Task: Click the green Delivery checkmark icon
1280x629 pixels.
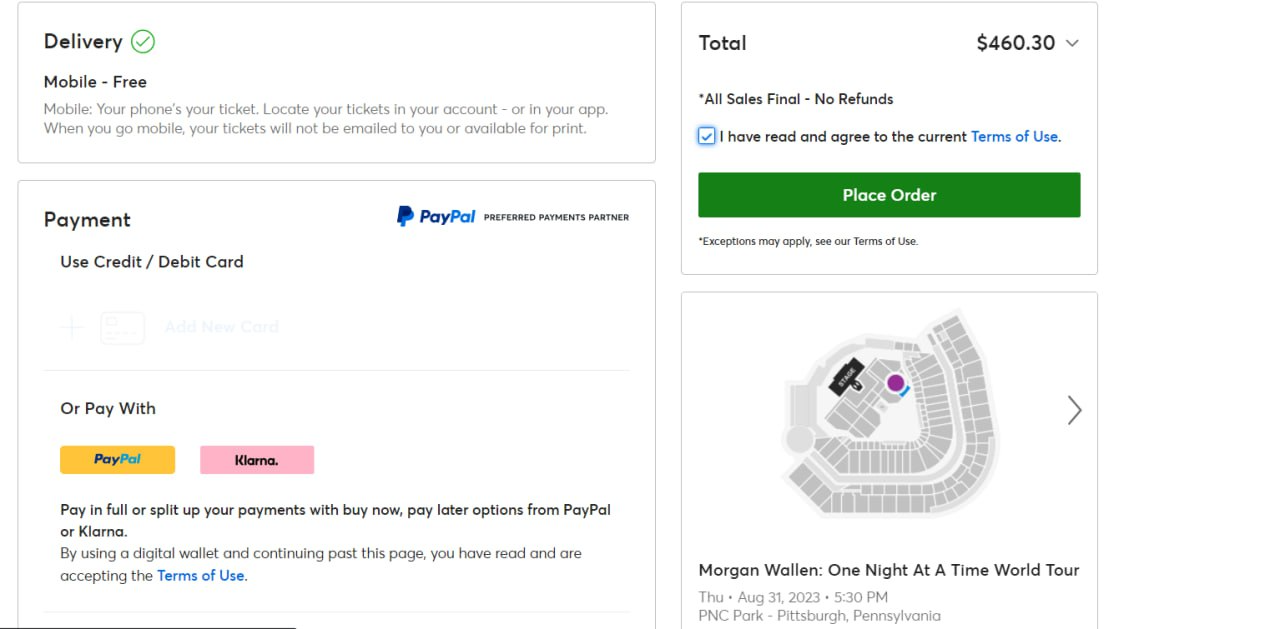Action: [x=143, y=42]
